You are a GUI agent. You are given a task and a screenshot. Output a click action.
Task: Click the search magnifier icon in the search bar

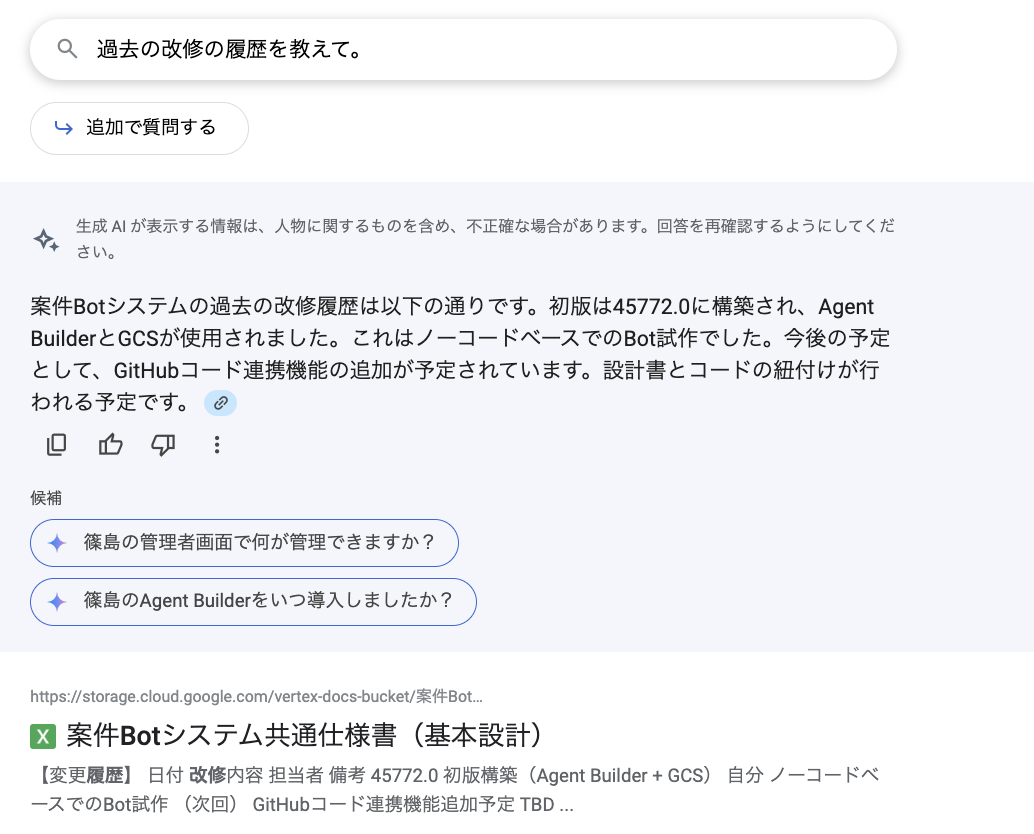pyautogui.click(x=67, y=48)
